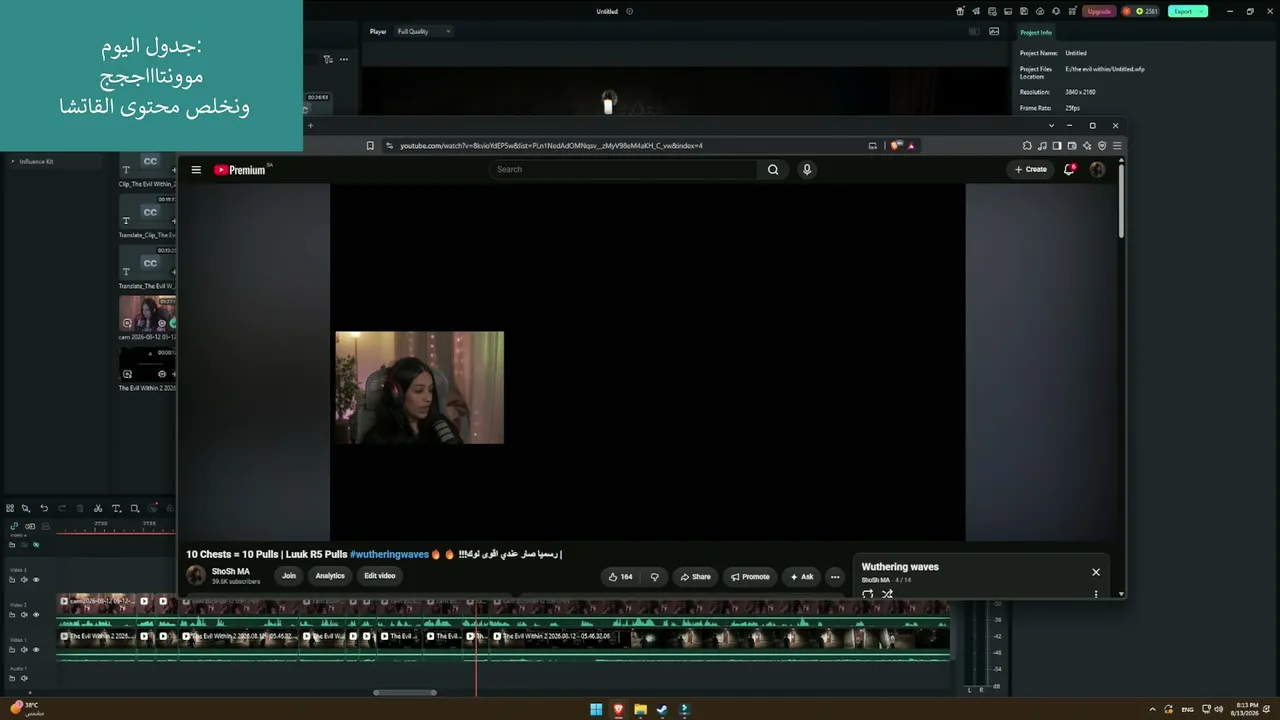Click the YouTube search magnifier button

pos(773,170)
